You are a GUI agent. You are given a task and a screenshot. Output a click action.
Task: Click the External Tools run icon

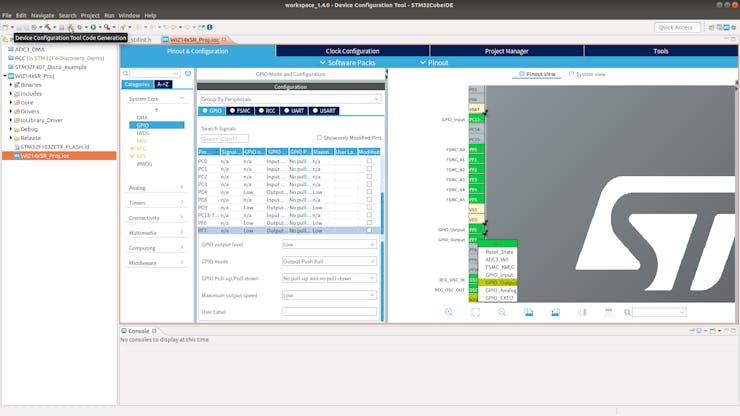point(107,27)
